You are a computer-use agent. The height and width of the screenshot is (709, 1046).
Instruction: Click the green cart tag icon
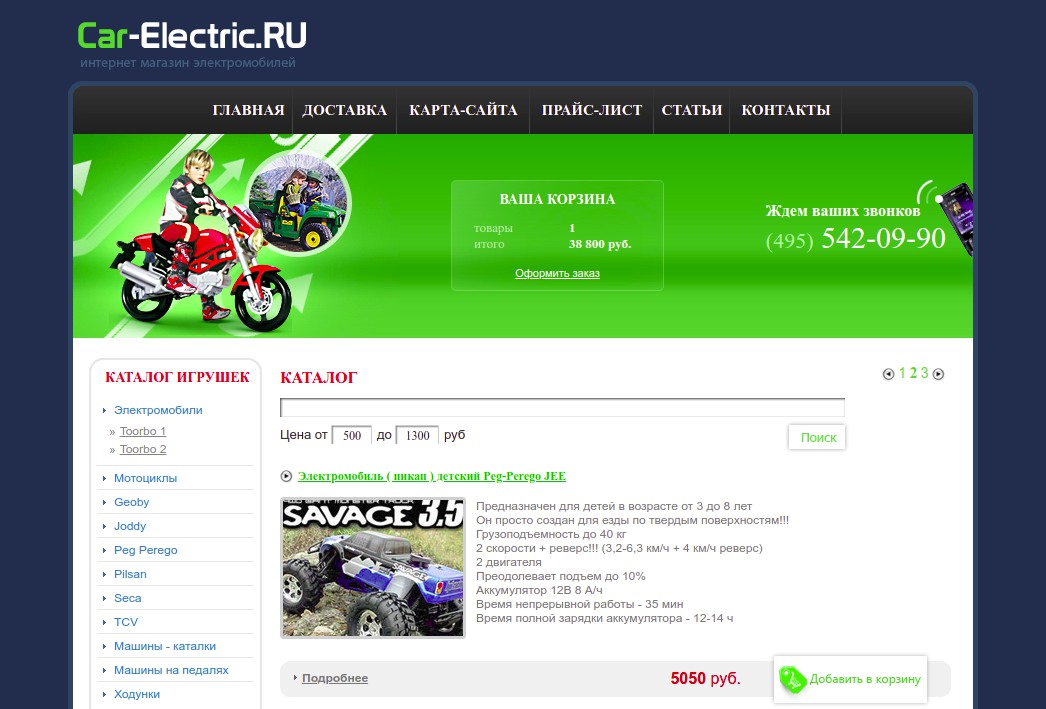(793, 680)
